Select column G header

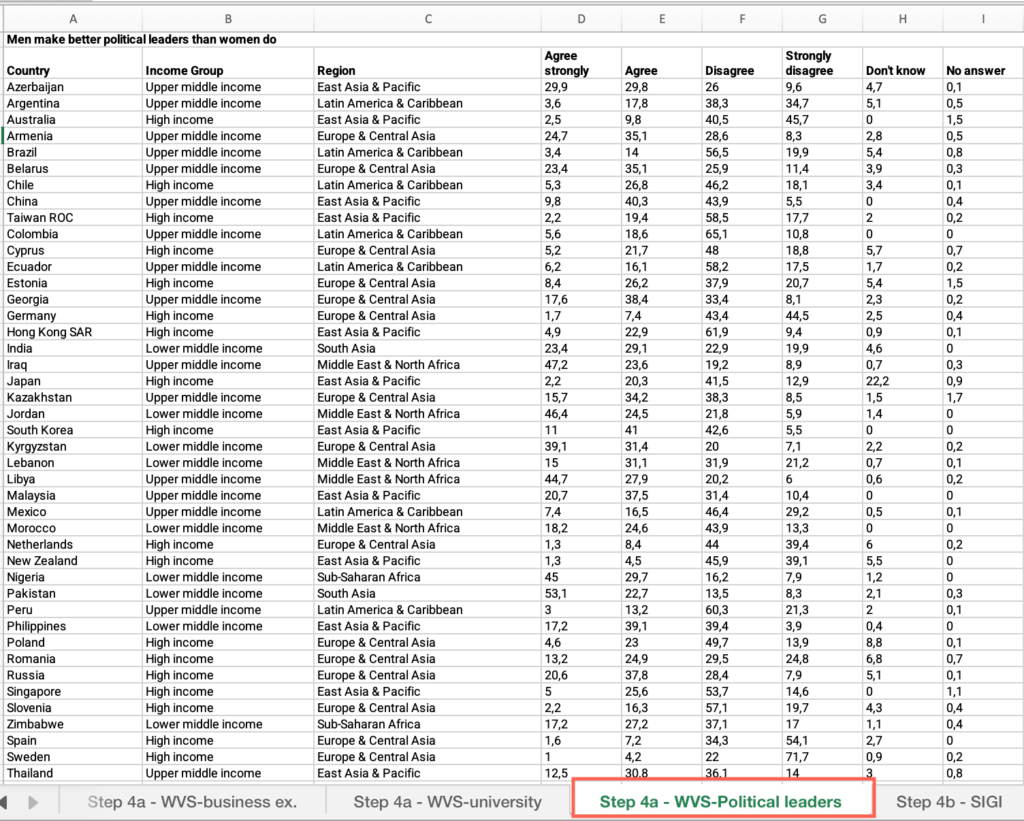tap(822, 19)
